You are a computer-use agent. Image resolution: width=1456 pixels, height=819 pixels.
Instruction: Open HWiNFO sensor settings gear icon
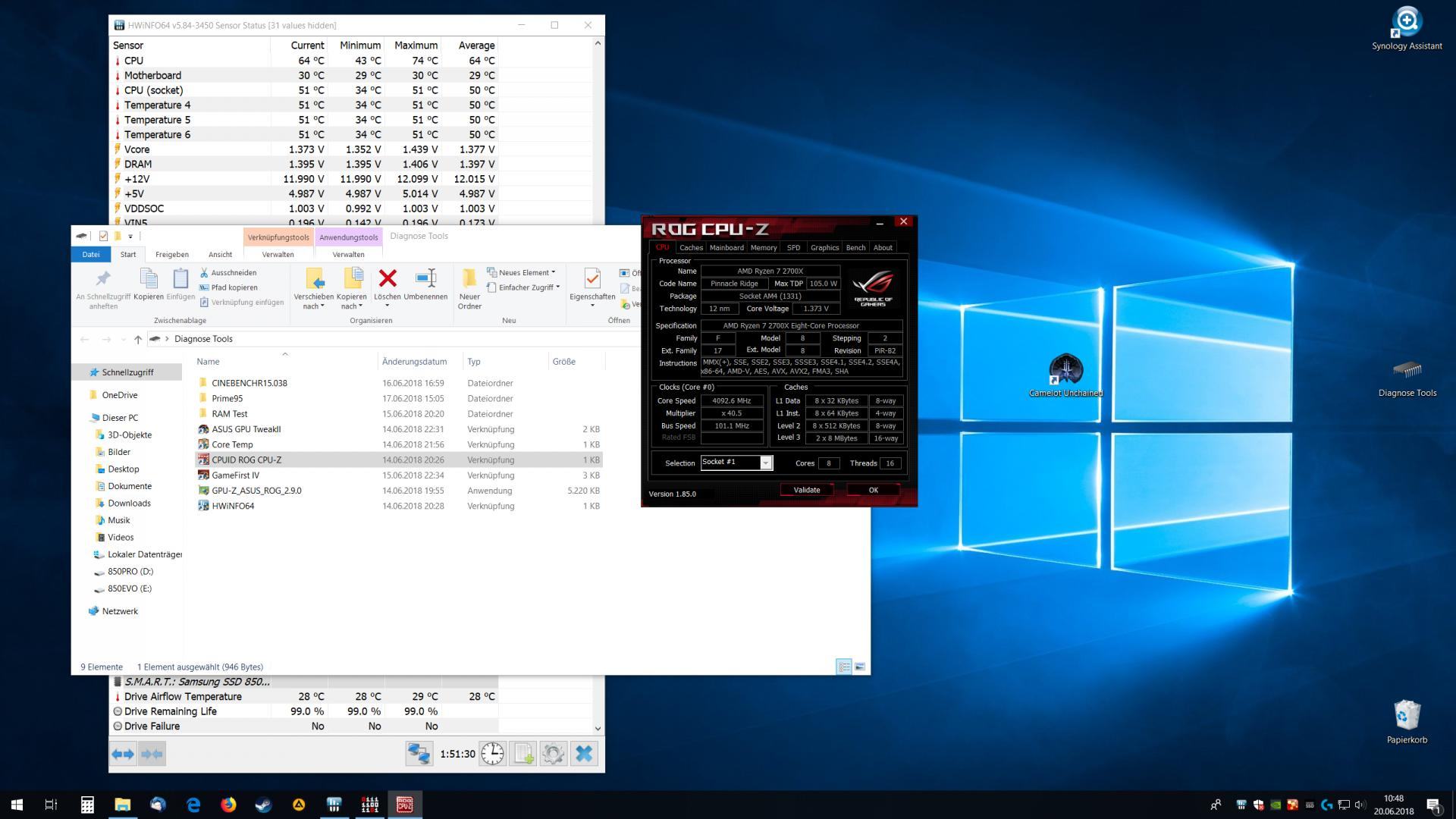pyautogui.click(x=554, y=754)
